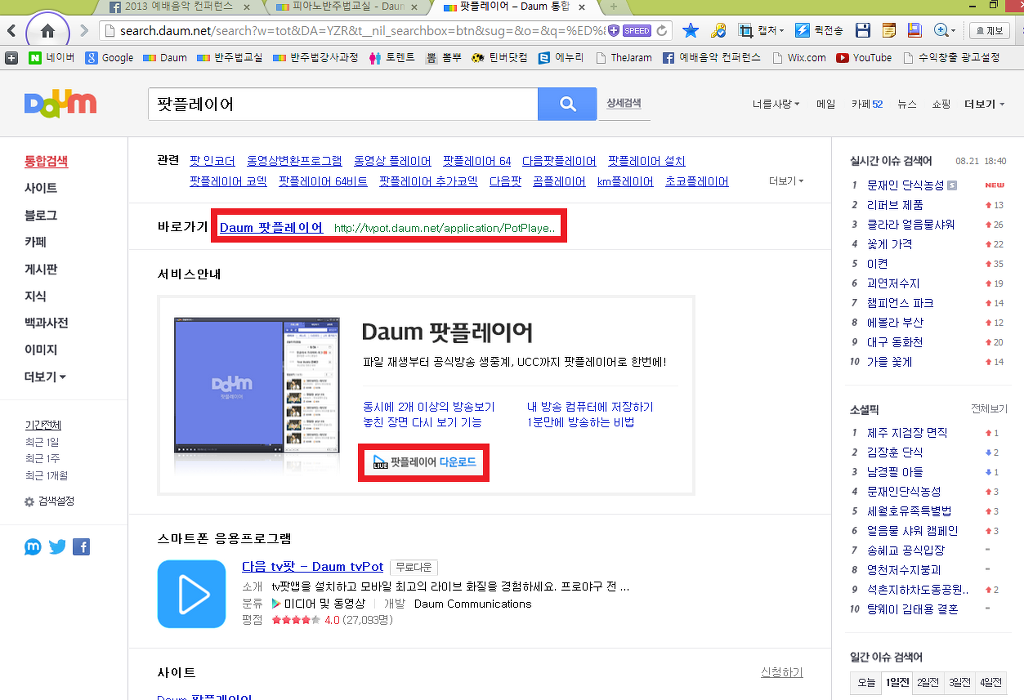1024x700 pixels.
Task: Open related search 팟 인코더
Action: pos(212,161)
